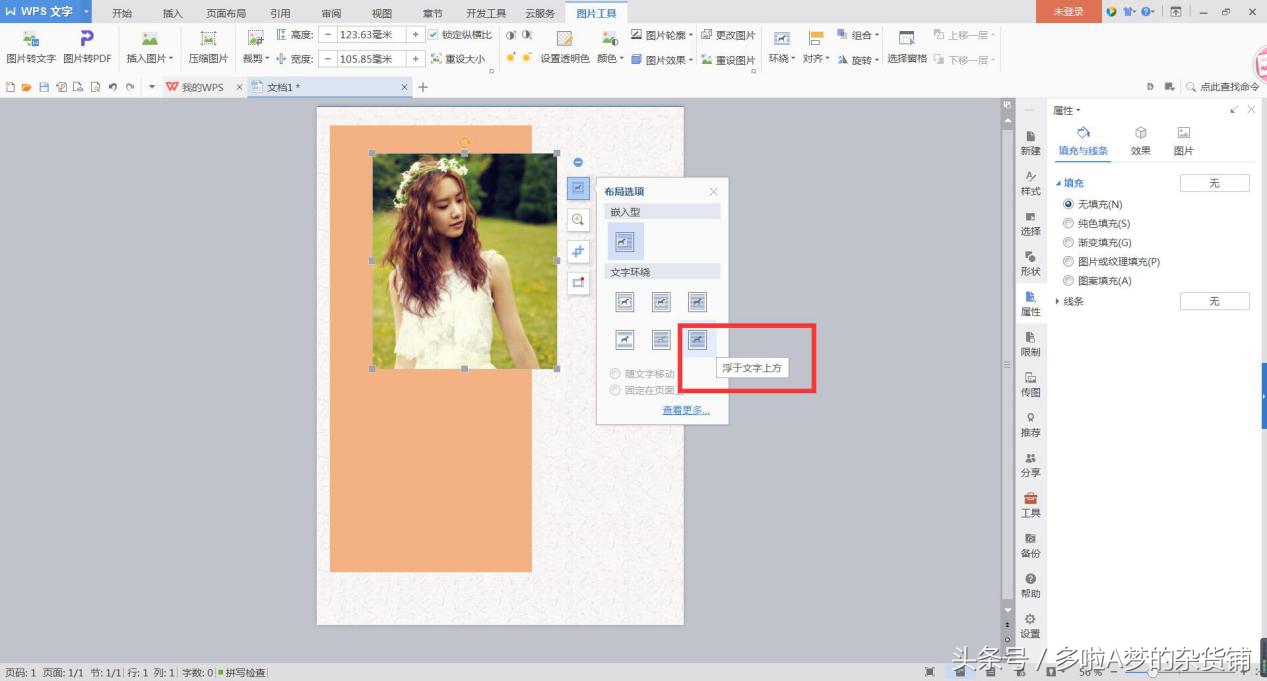Choose 浮于文字上方 wrap layout icon
This screenshot has height=681, width=1267.
(x=697, y=340)
